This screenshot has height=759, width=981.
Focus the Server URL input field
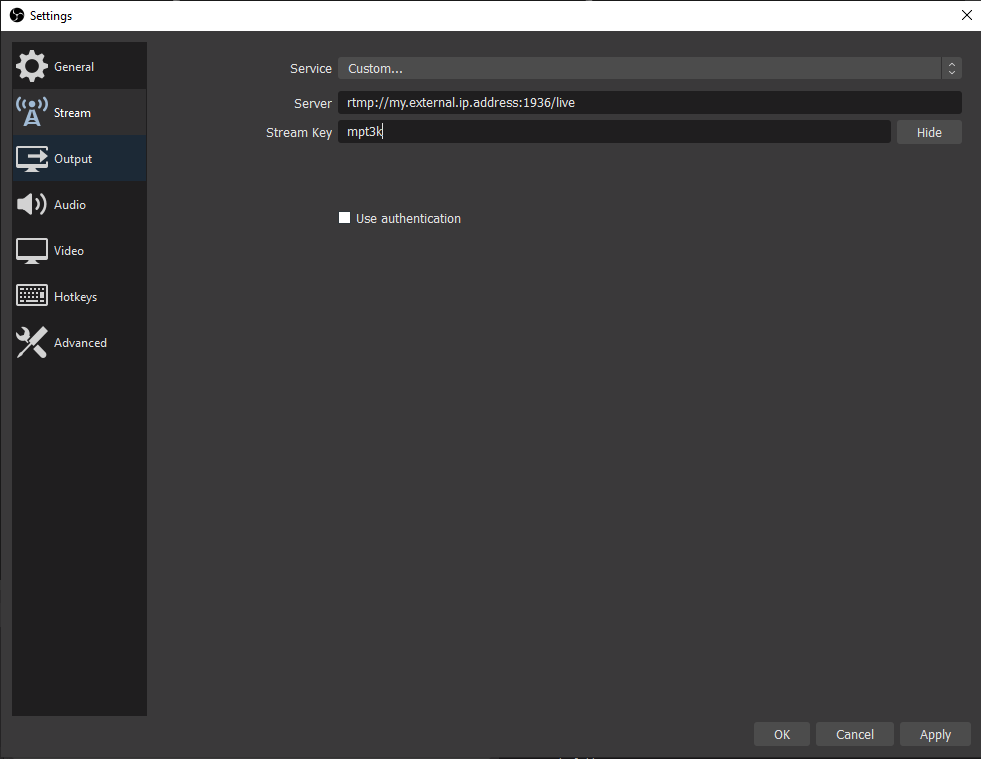click(x=650, y=103)
